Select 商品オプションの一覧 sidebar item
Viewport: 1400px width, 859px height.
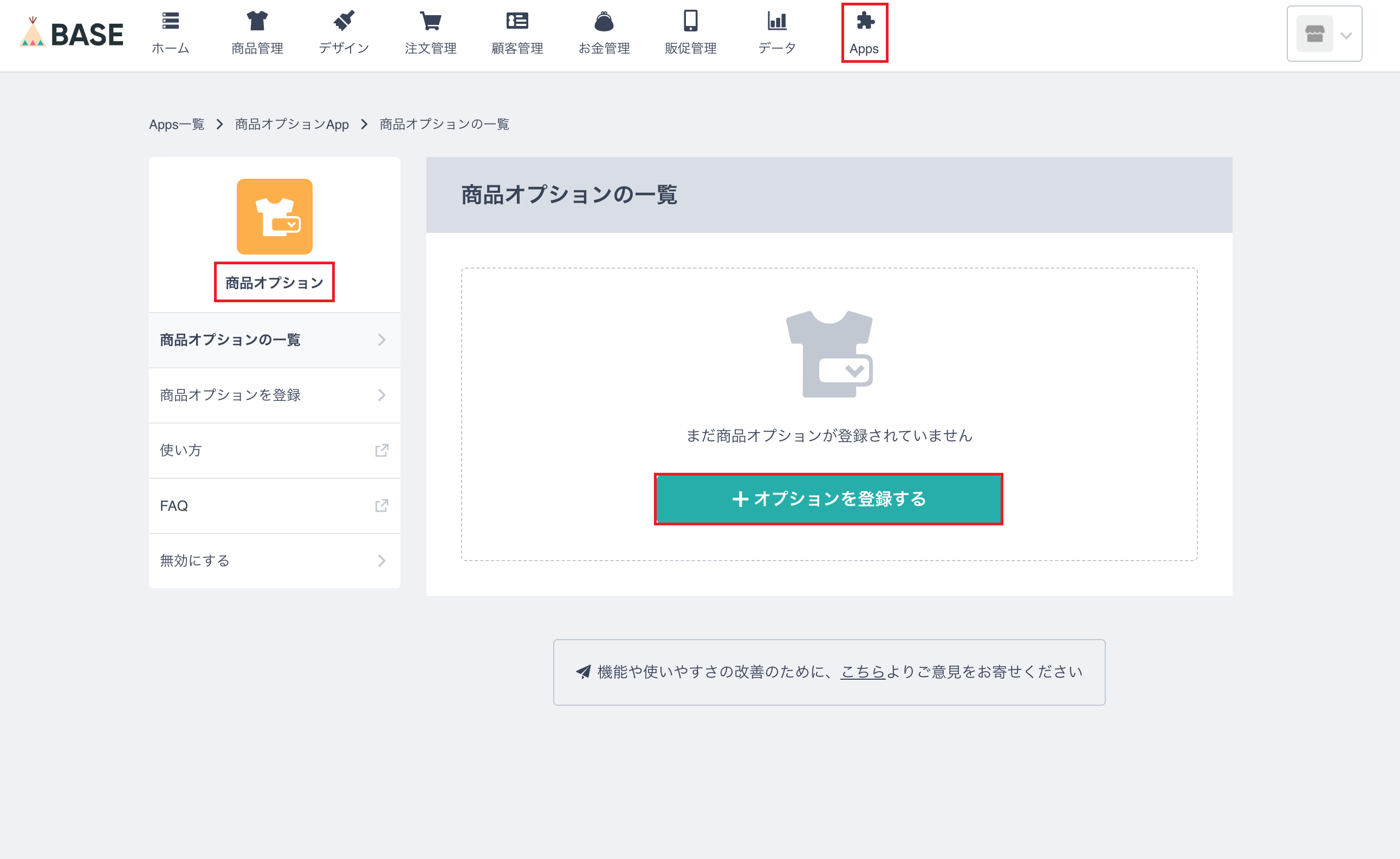coord(274,340)
